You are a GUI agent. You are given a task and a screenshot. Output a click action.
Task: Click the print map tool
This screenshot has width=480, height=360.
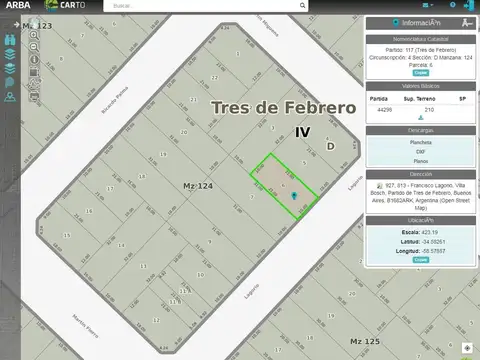[34, 97]
